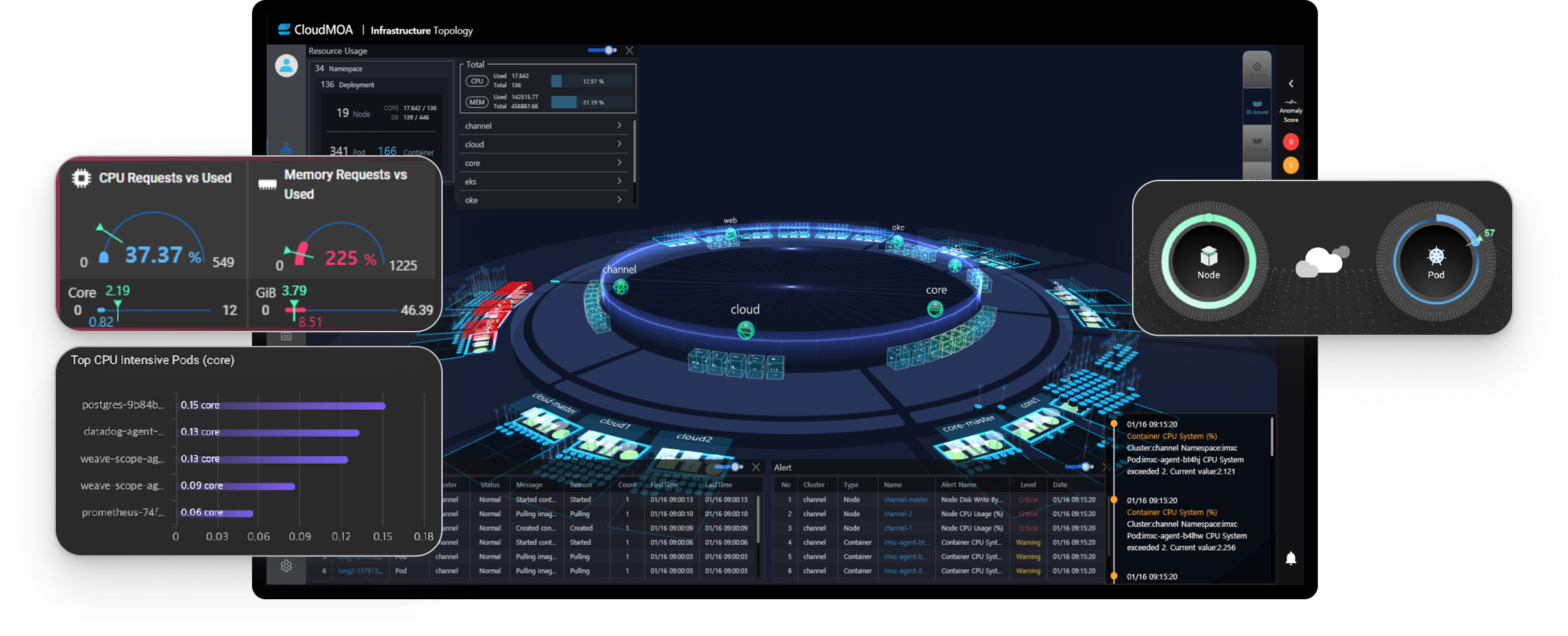Open the imxc-agent-bt container link in alert row 4
1568x636 pixels.
pyautogui.click(x=905, y=543)
